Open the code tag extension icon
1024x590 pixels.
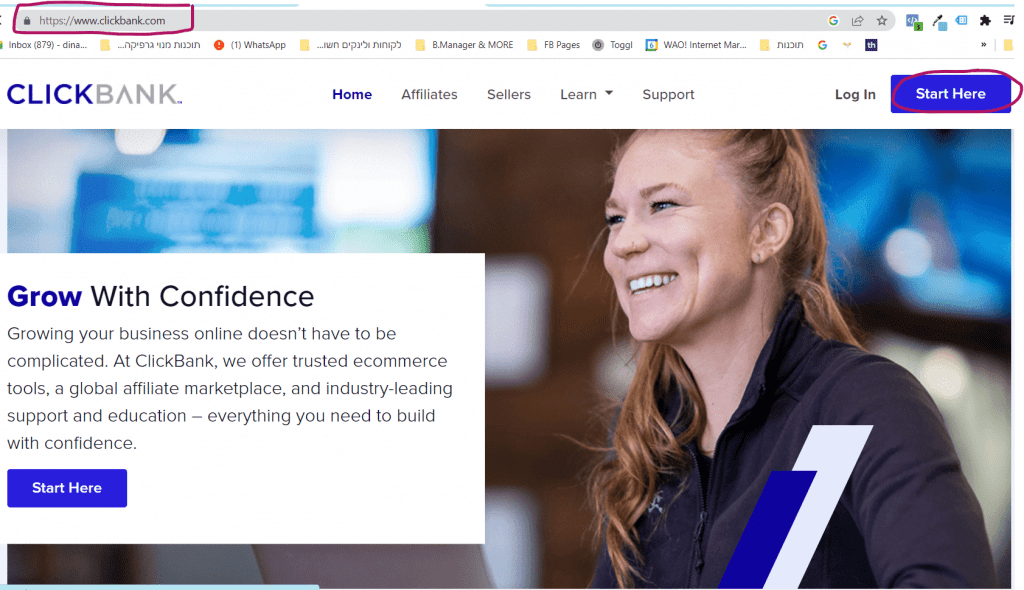(914, 22)
